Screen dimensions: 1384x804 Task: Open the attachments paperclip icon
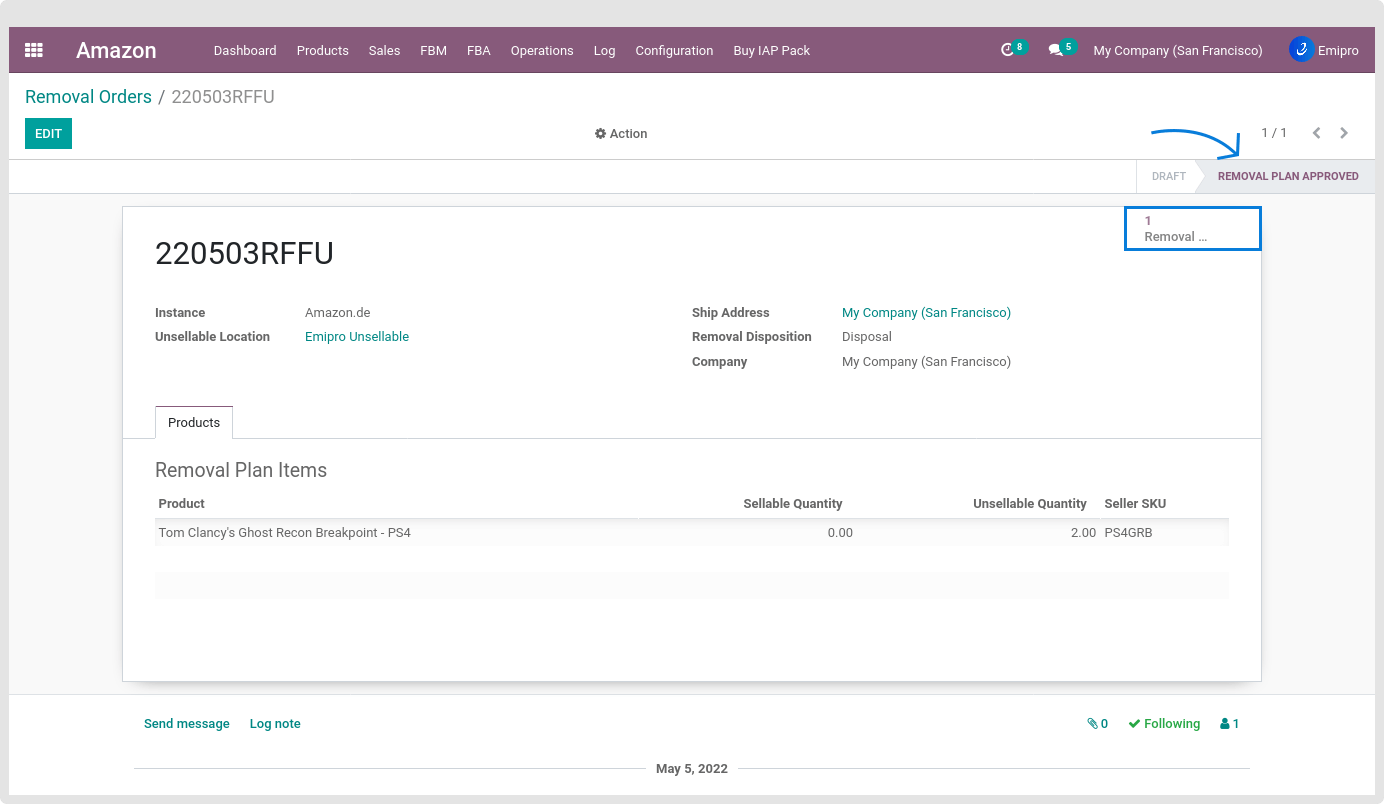coord(1097,724)
